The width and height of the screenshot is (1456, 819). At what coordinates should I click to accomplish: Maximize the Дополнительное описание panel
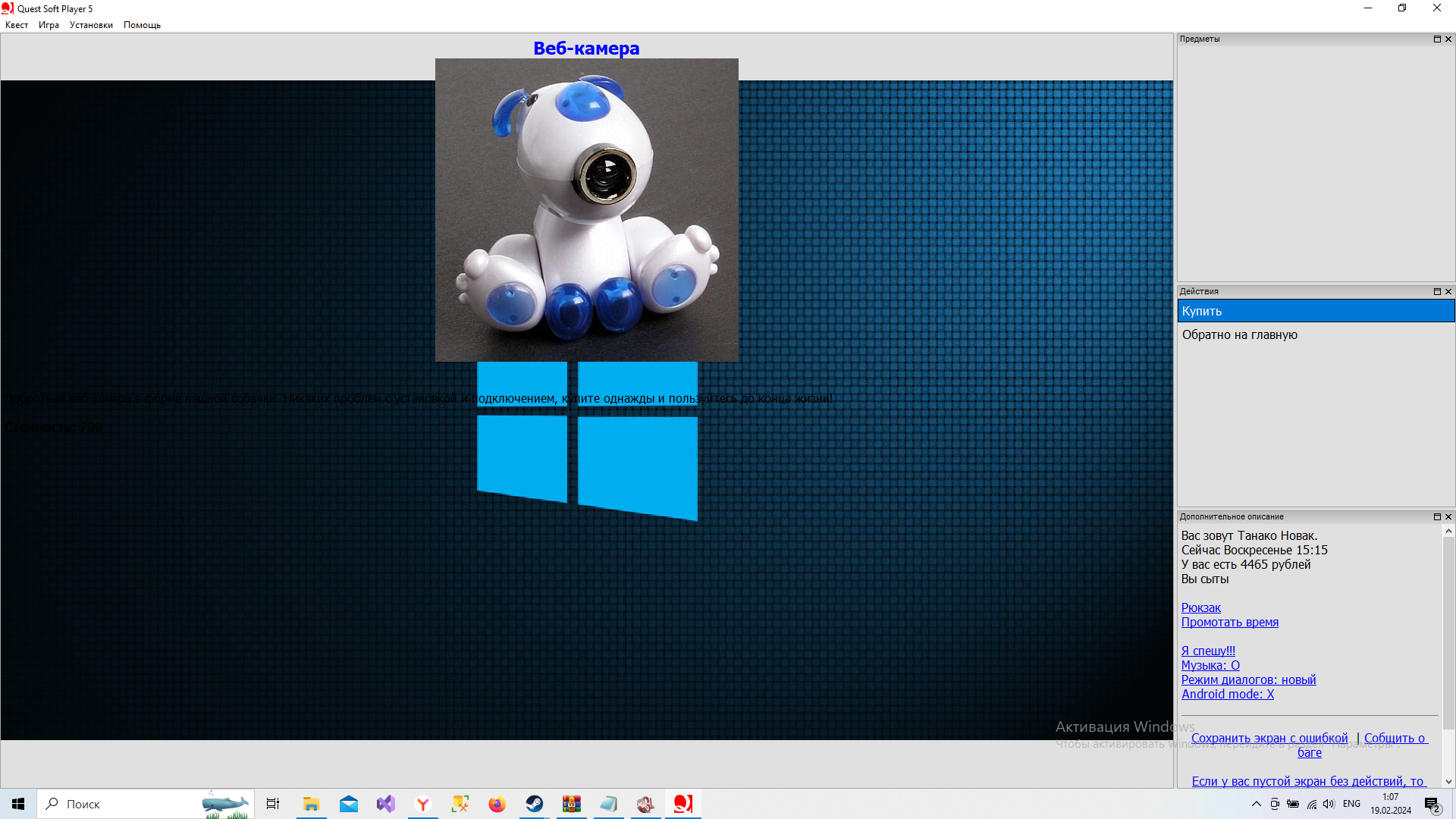point(1437,516)
